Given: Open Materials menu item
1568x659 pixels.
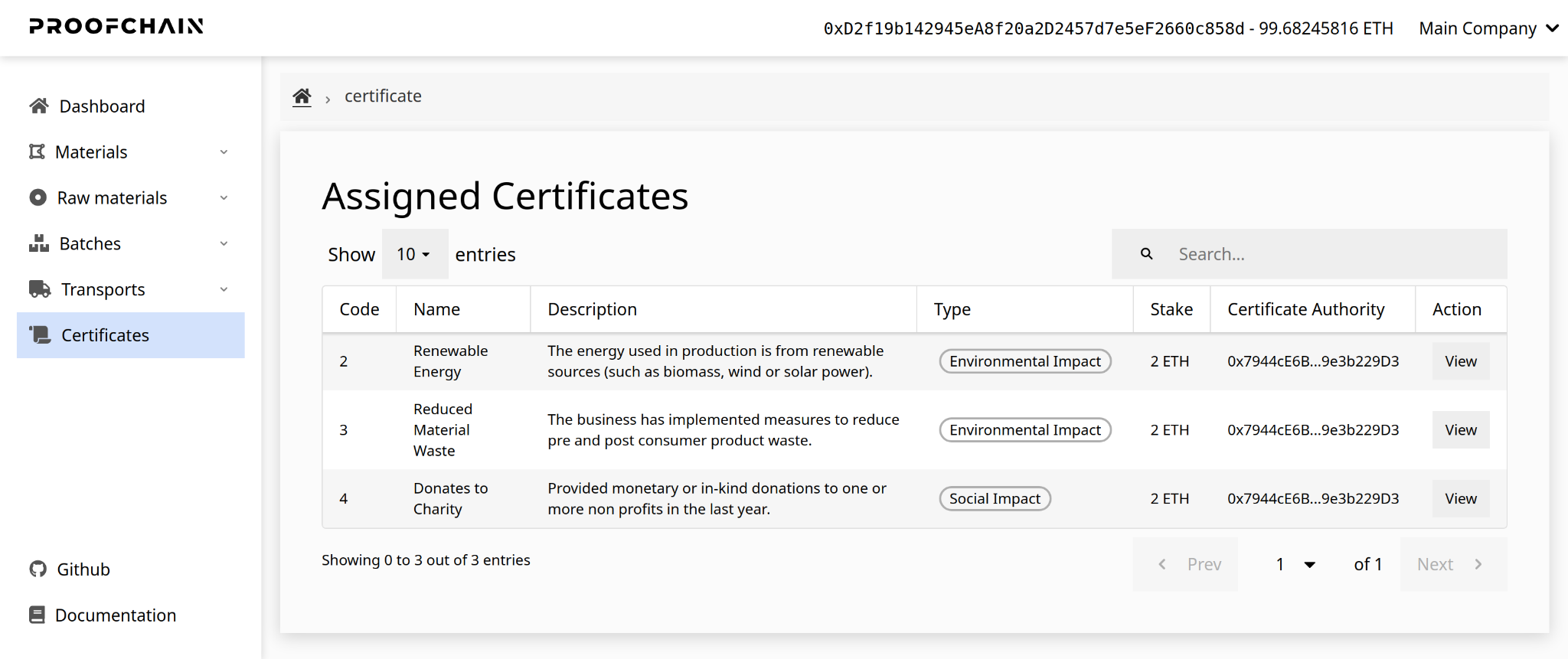Looking at the screenshot, I should (131, 152).
